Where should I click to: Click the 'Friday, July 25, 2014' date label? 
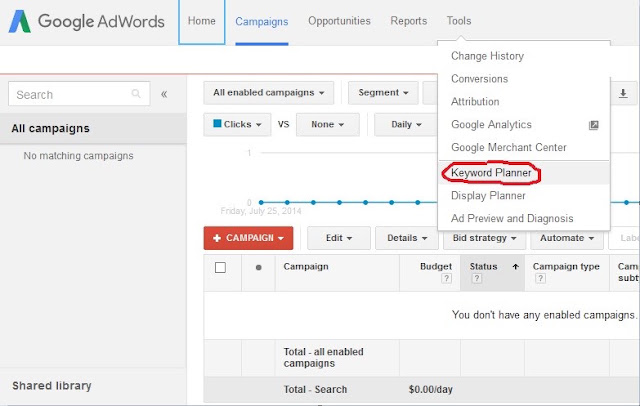(261, 211)
